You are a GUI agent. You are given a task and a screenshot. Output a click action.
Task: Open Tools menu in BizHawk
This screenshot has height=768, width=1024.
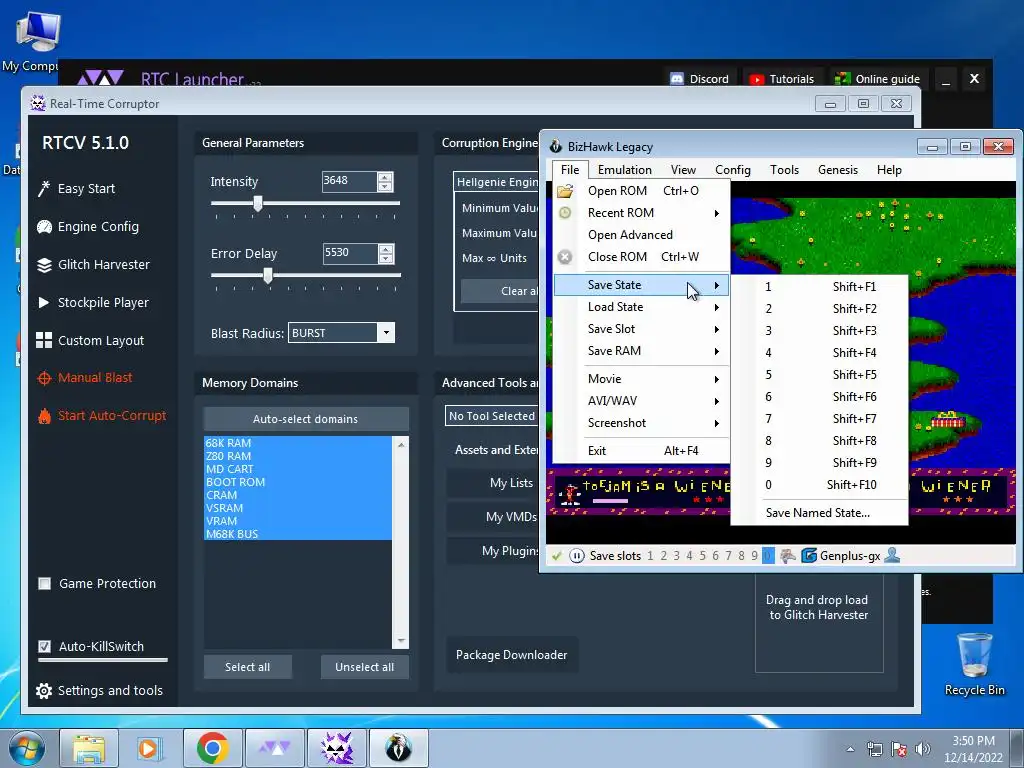click(x=784, y=170)
